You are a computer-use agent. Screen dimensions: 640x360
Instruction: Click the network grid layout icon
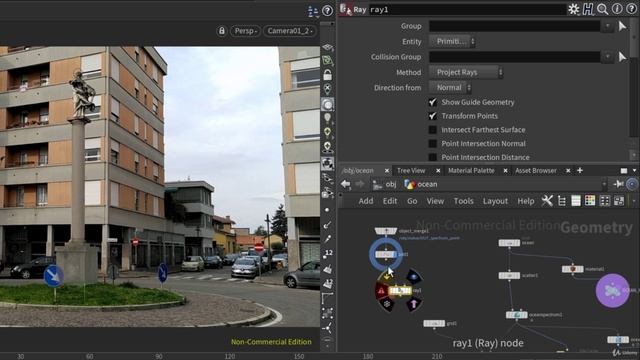[604, 201]
